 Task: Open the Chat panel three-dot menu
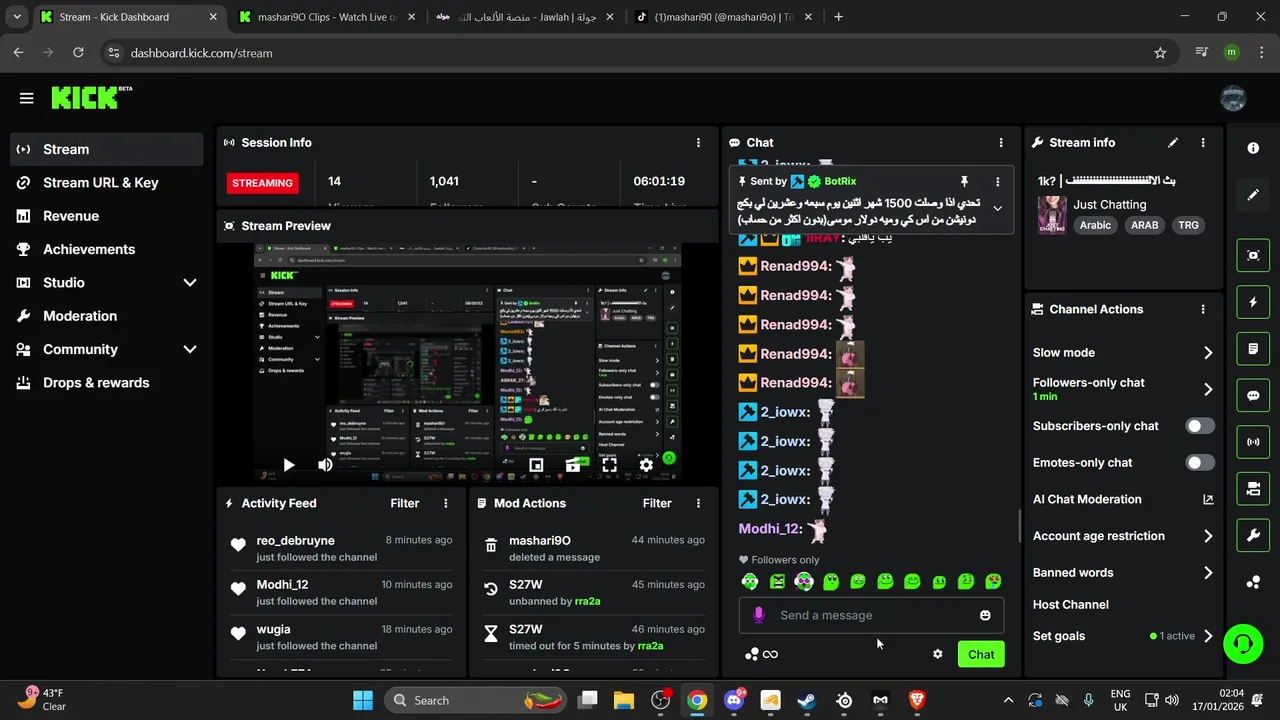click(1001, 143)
